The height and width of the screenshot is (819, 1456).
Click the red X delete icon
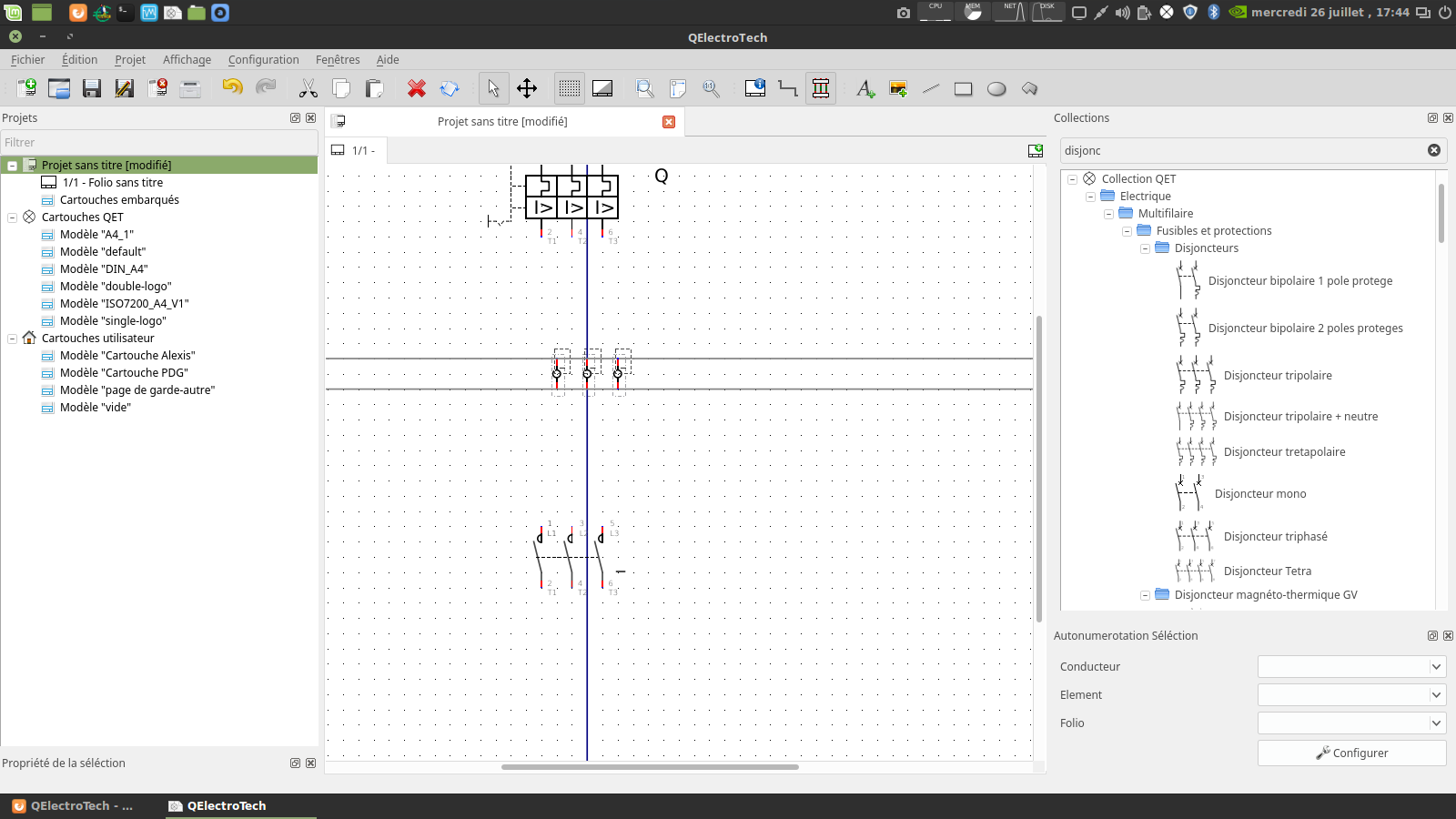416,88
